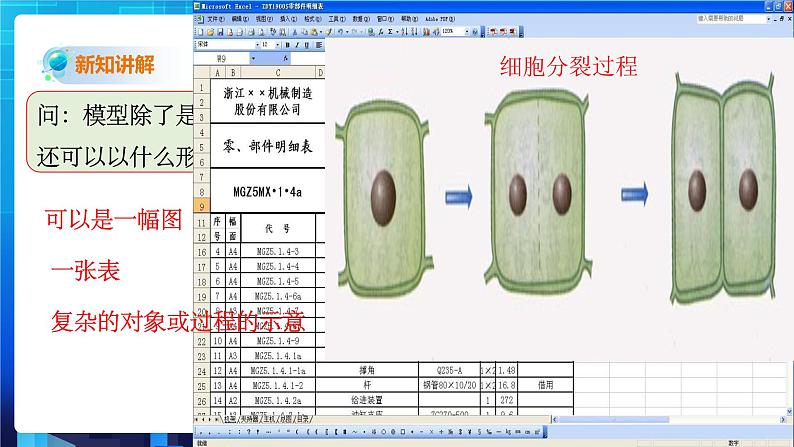Open the 文件 (File) menu

216,19
